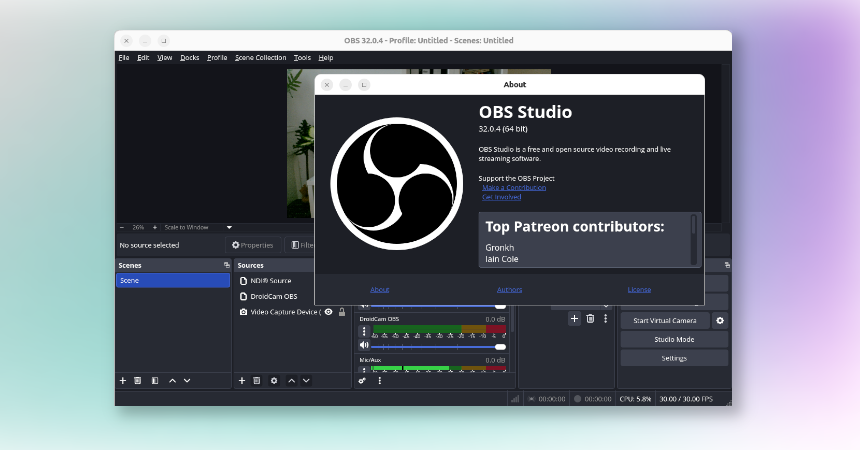The height and width of the screenshot is (450, 860).
Task: Open virtual camera settings gear icon
Action: coord(719,321)
